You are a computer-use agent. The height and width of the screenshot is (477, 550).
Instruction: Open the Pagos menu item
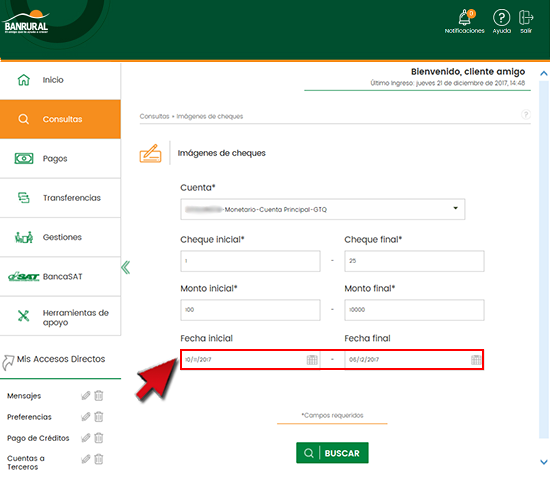tap(60, 159)
